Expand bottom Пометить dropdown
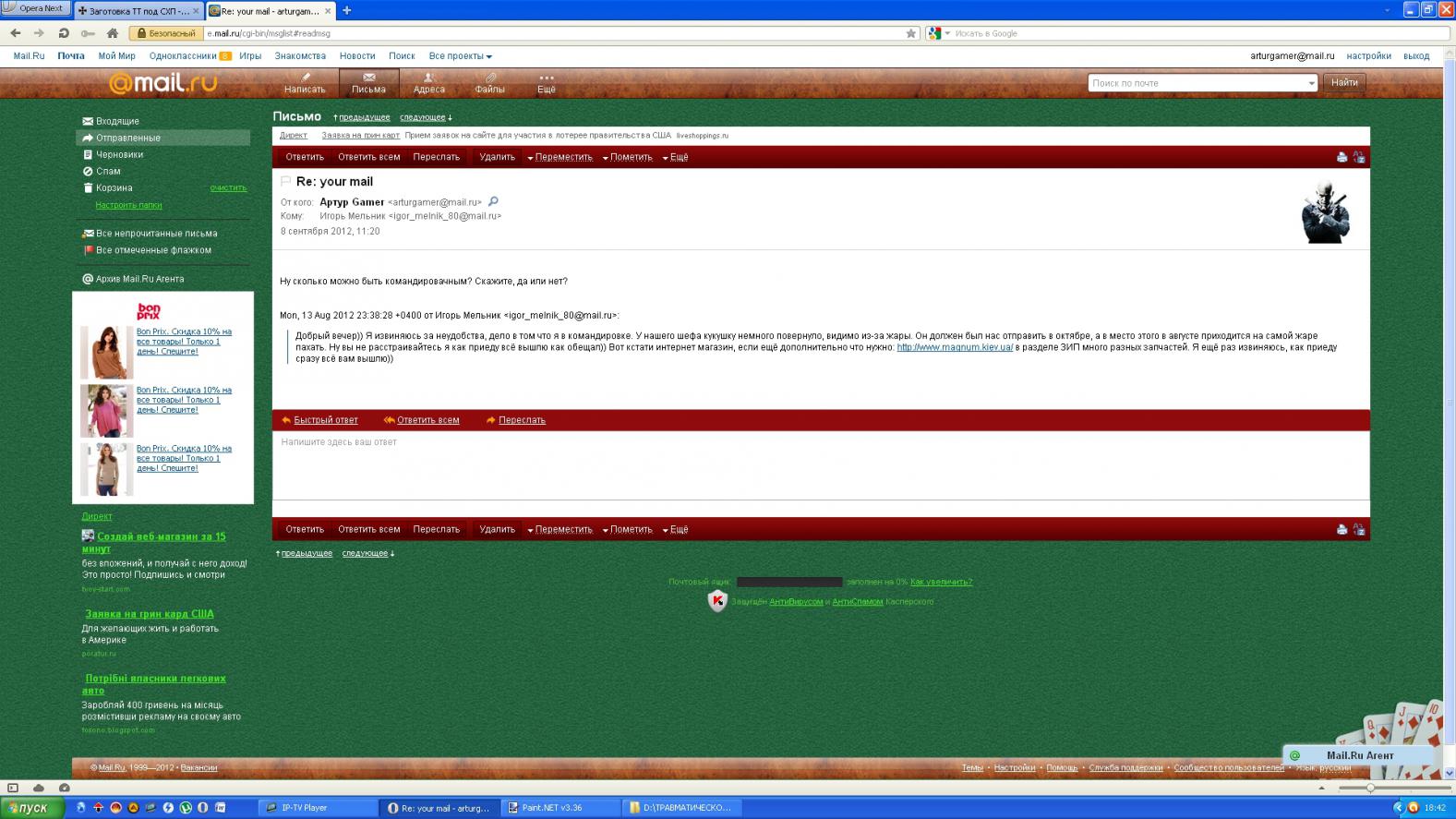This screenshot has height=819, width=1456. coord(627,529)
